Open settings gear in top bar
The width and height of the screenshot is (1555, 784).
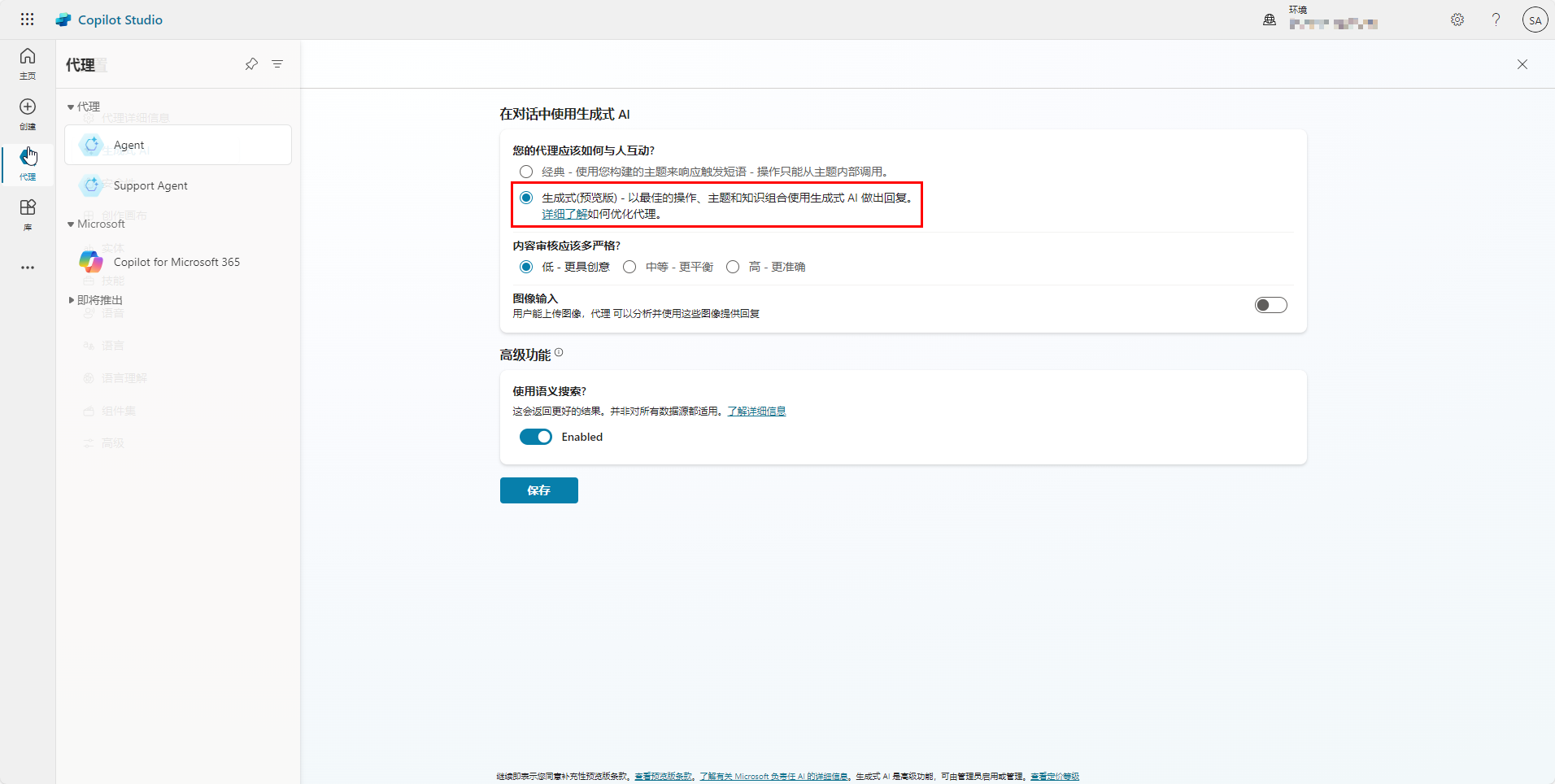[1457, 20]
